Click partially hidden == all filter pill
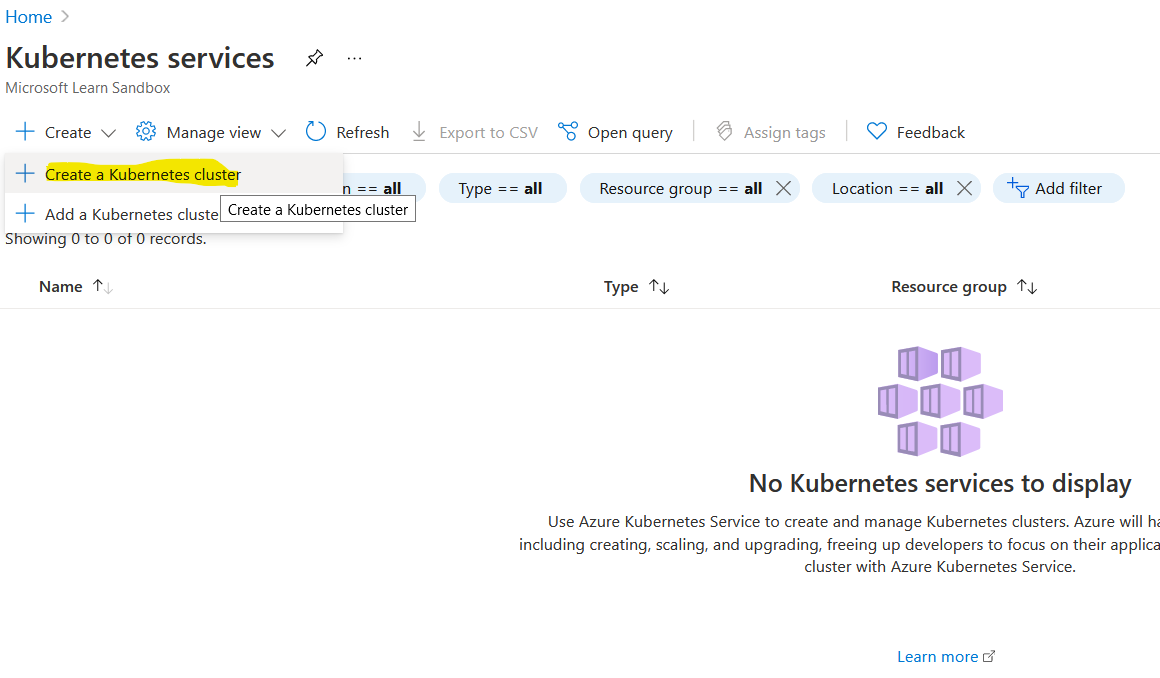Image resolution: width=1160 pixels, height=678 pixels. click(384, 188)
